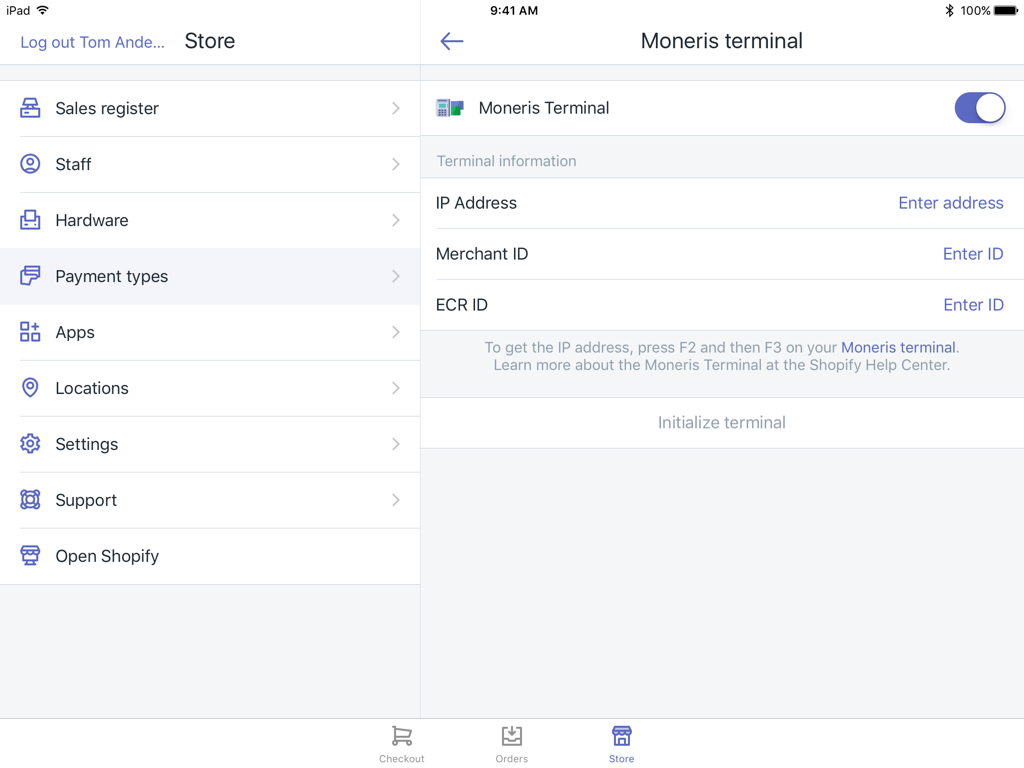
Task: Switch to the Checkout tab label
Action: tap(402, 759)
